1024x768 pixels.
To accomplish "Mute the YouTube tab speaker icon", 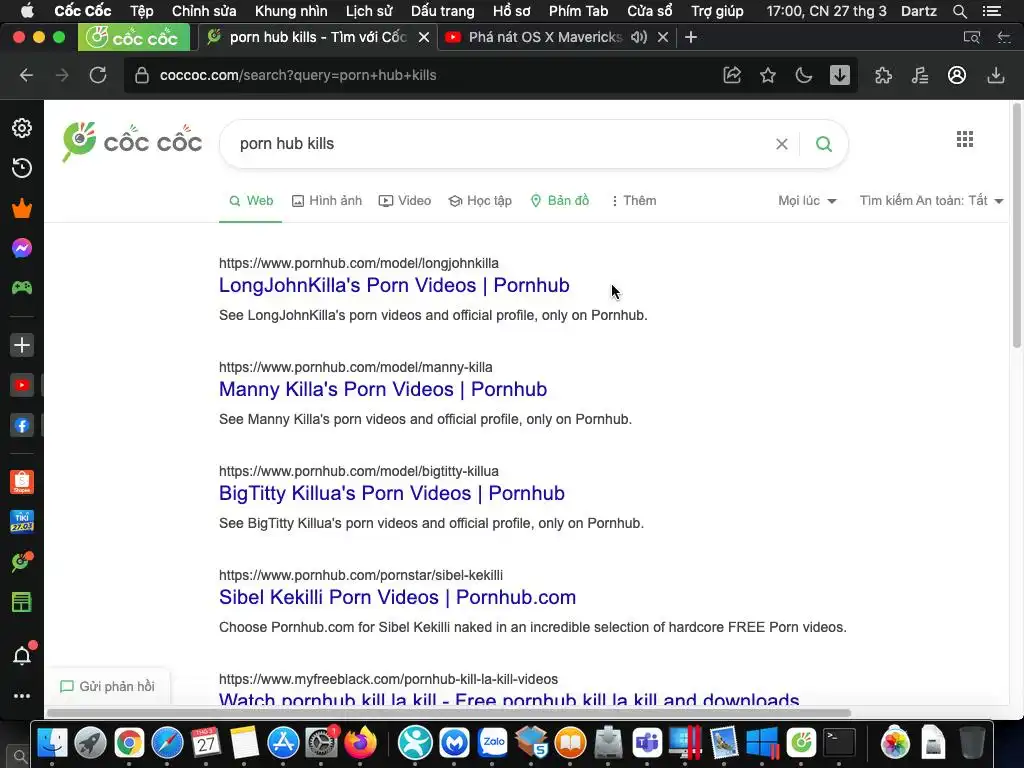I will click(639, 37).
